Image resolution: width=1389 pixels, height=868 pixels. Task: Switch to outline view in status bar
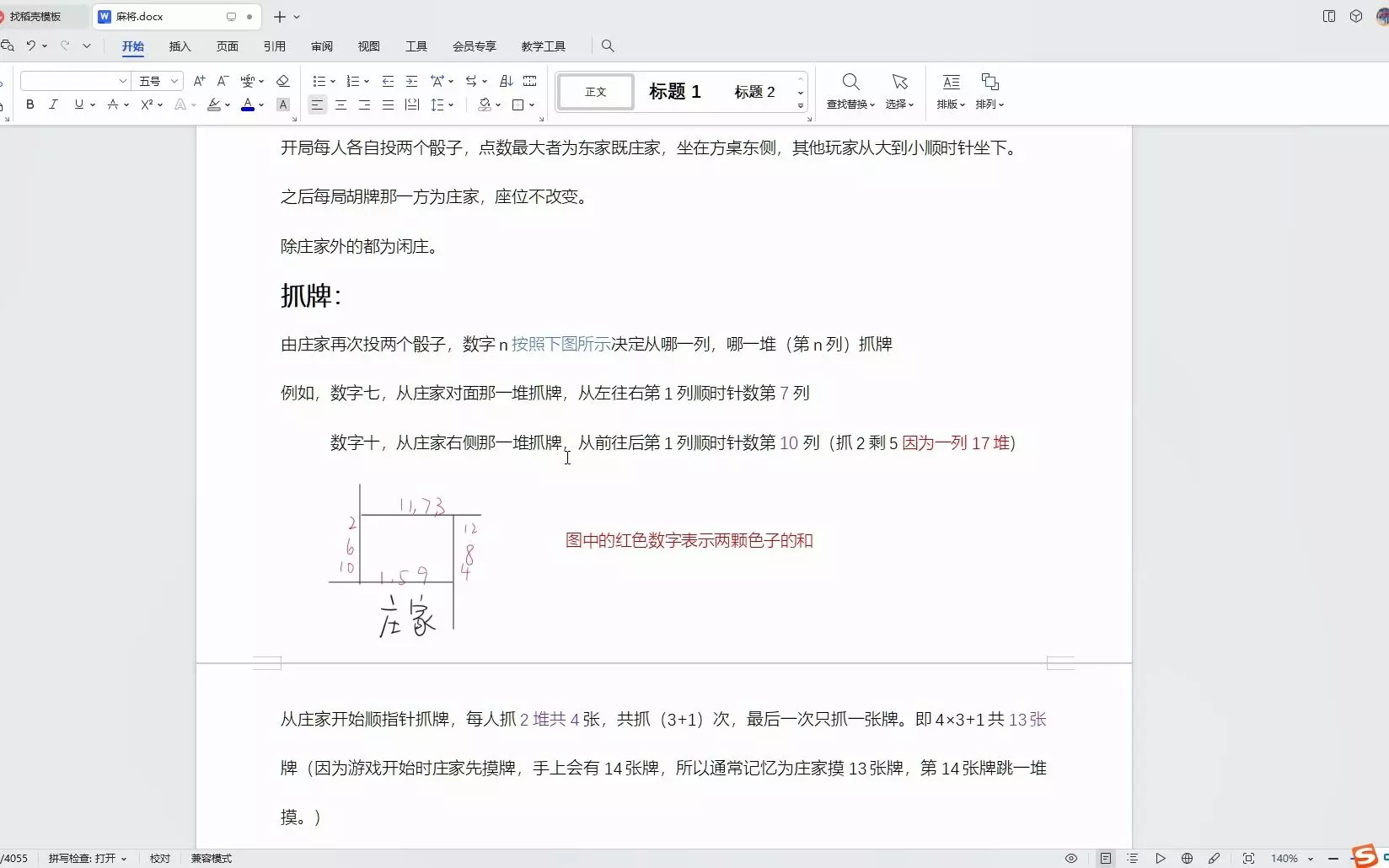[x=1132, y=858]
